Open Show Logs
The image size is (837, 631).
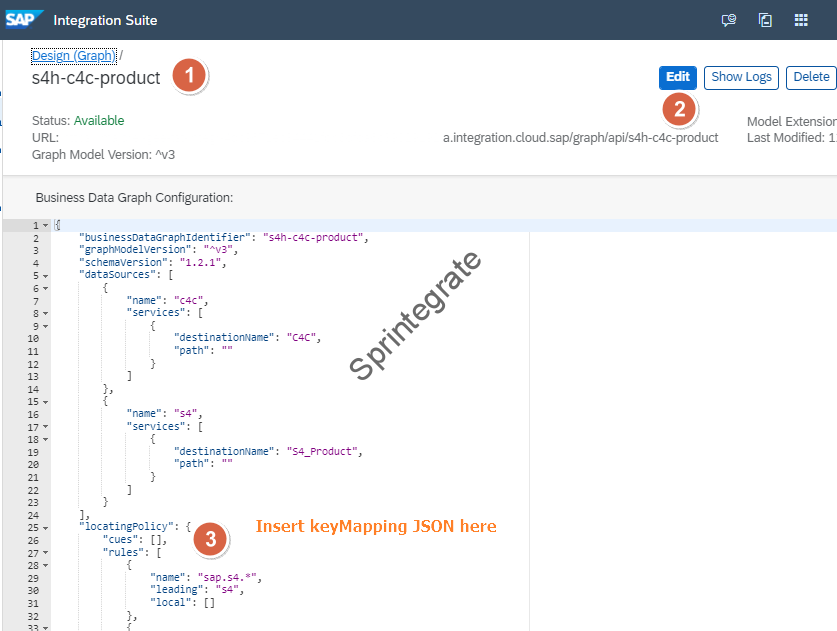741,77
